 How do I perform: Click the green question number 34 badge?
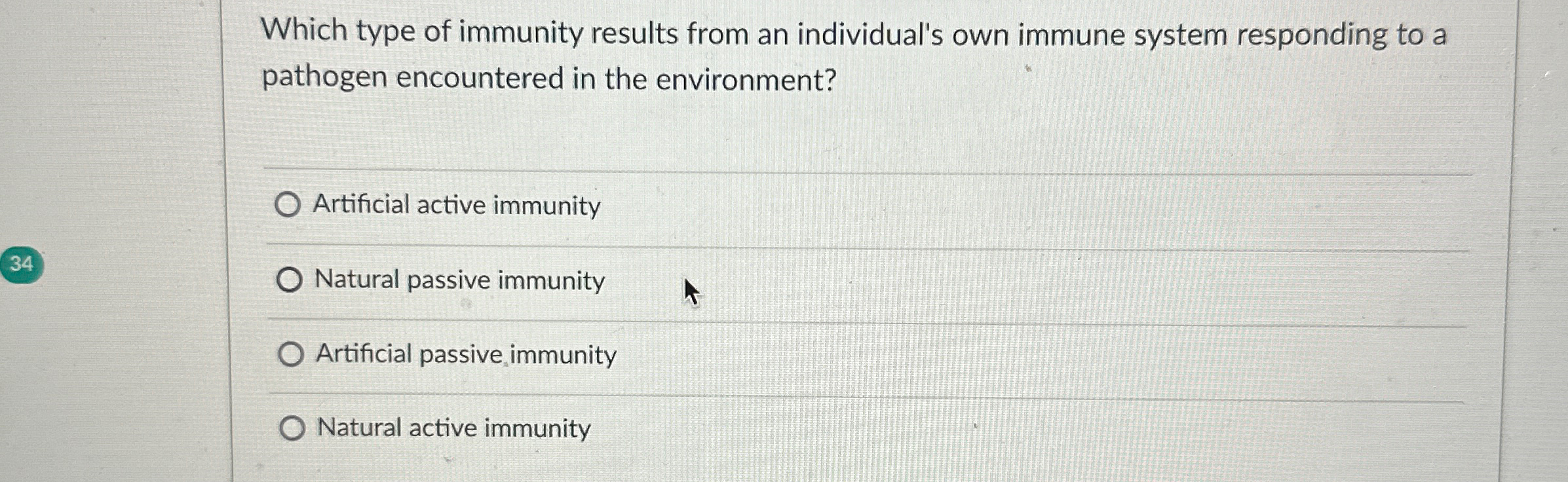pyautogui.click(x=22, y=264)
